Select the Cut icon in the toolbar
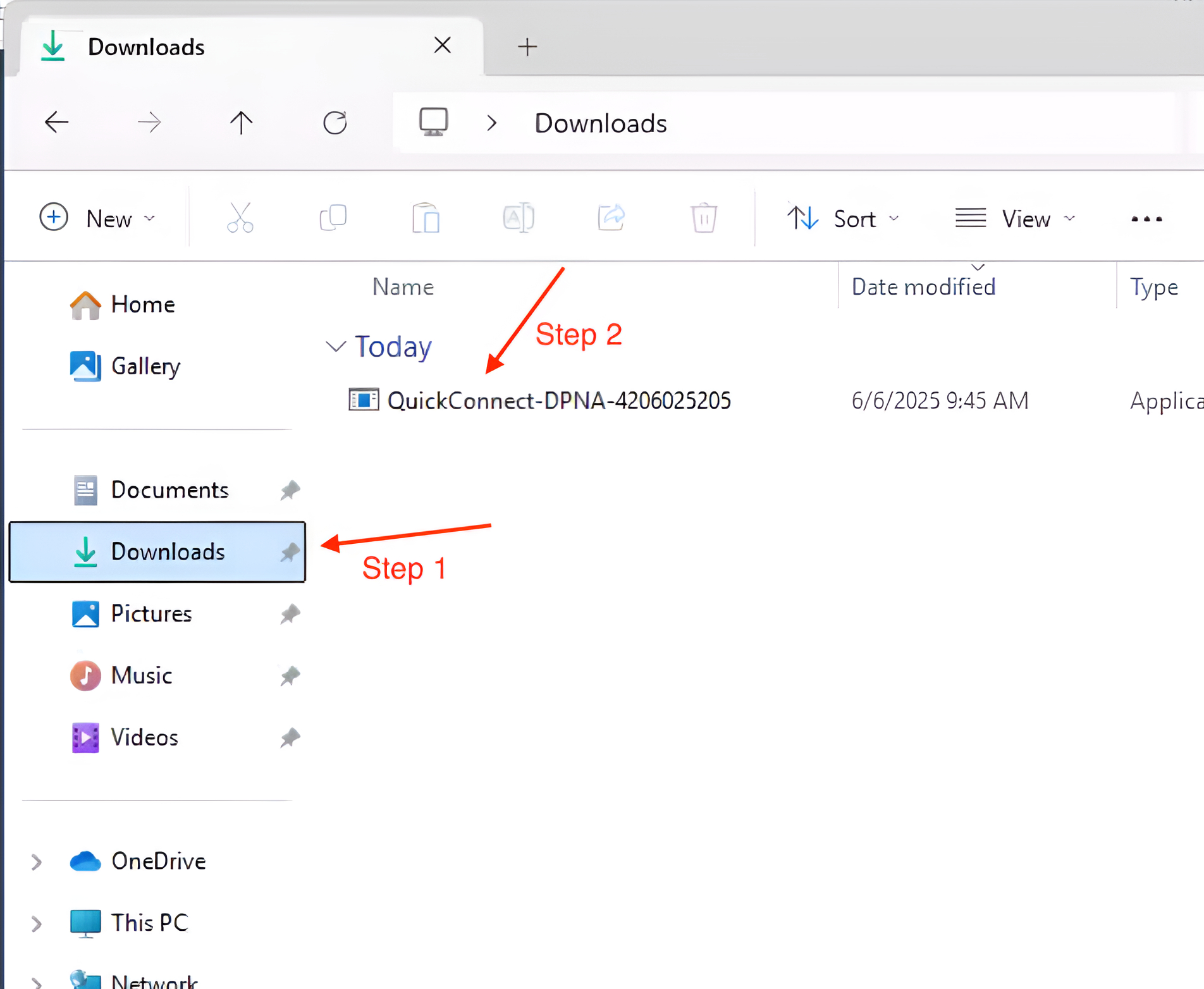The image size is (1204, 989). point(240,218)
